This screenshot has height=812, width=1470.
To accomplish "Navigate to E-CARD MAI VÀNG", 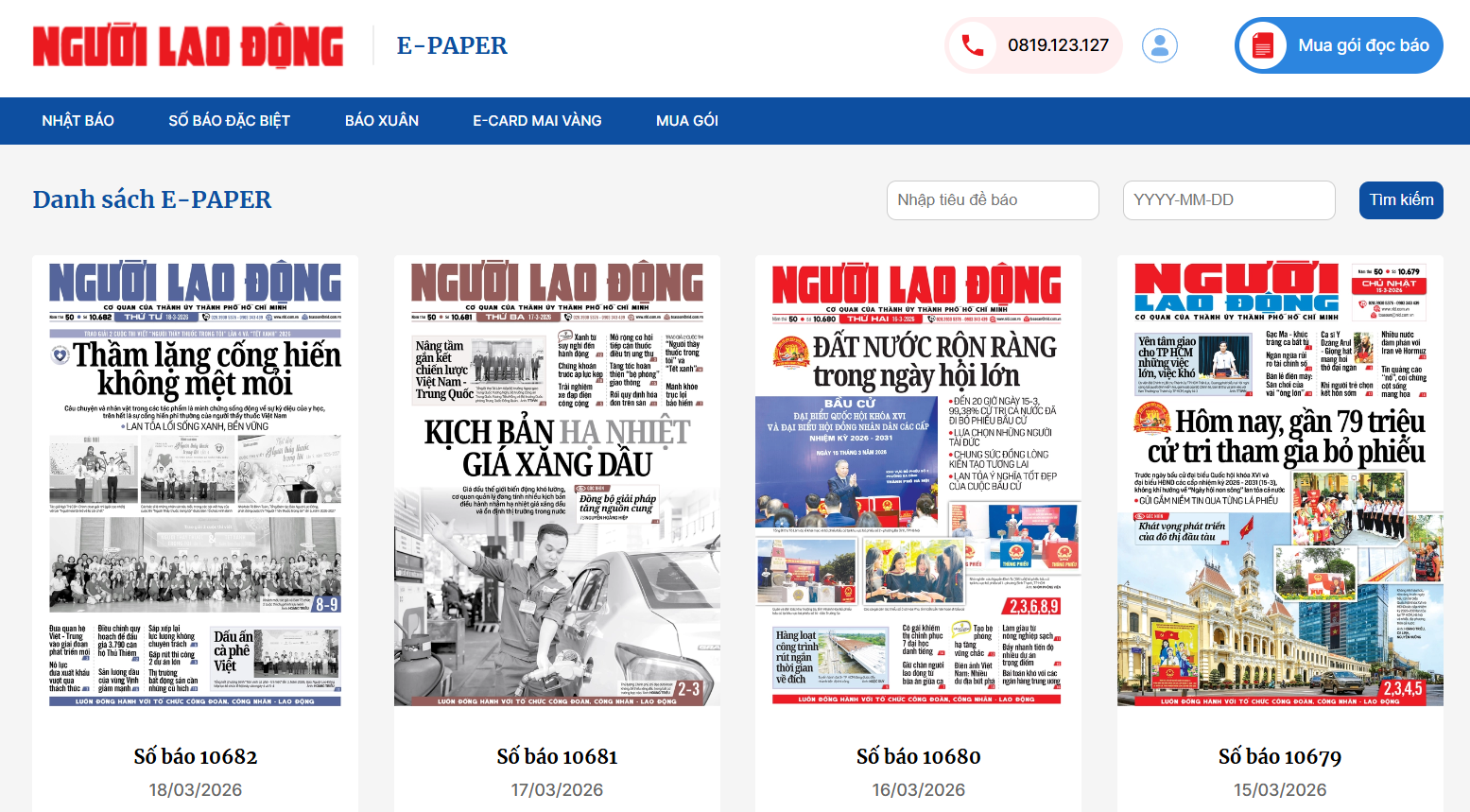I will [536, 120].
